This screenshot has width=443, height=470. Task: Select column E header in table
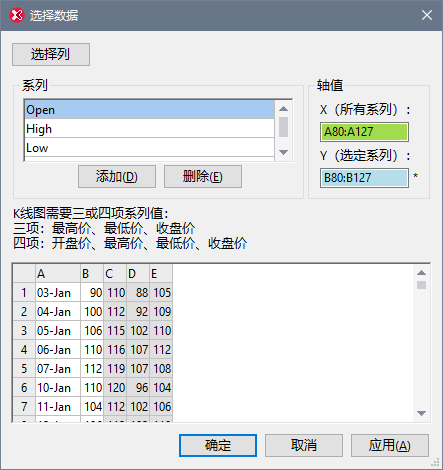click(x=161, y=274)
